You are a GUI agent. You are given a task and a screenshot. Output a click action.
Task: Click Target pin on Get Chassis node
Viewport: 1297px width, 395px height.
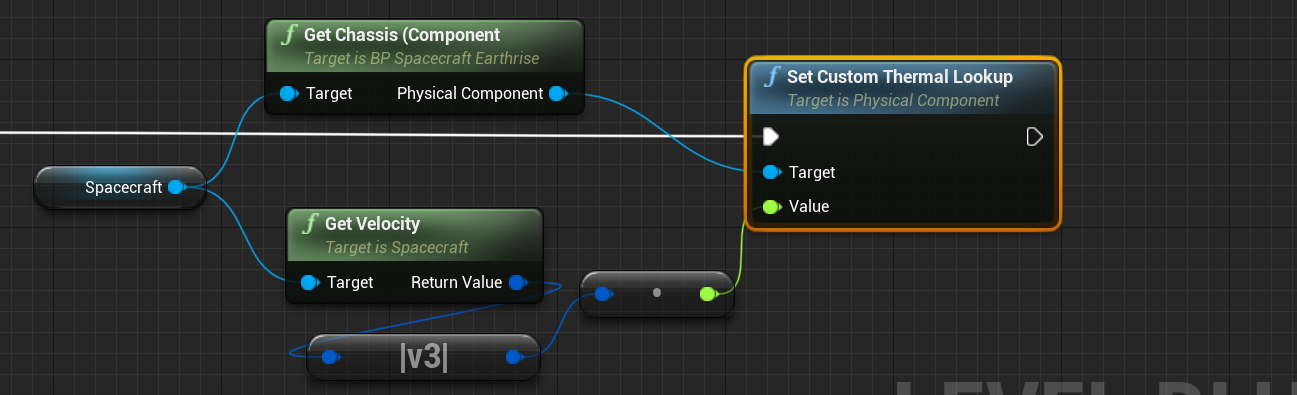click(289, 94)
